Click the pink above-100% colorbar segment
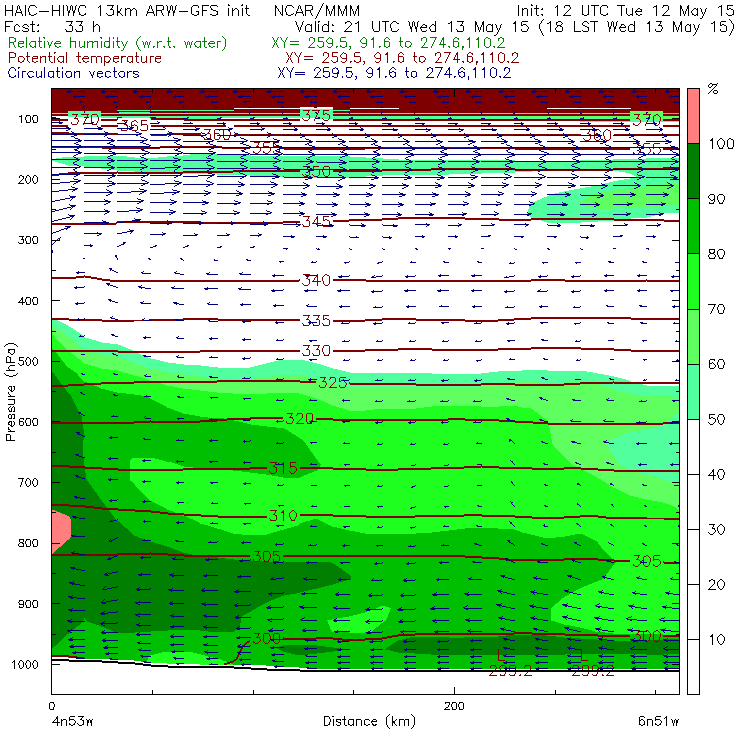Image resolution: width=740 pixels, height=740 pixels. [693, 116]
